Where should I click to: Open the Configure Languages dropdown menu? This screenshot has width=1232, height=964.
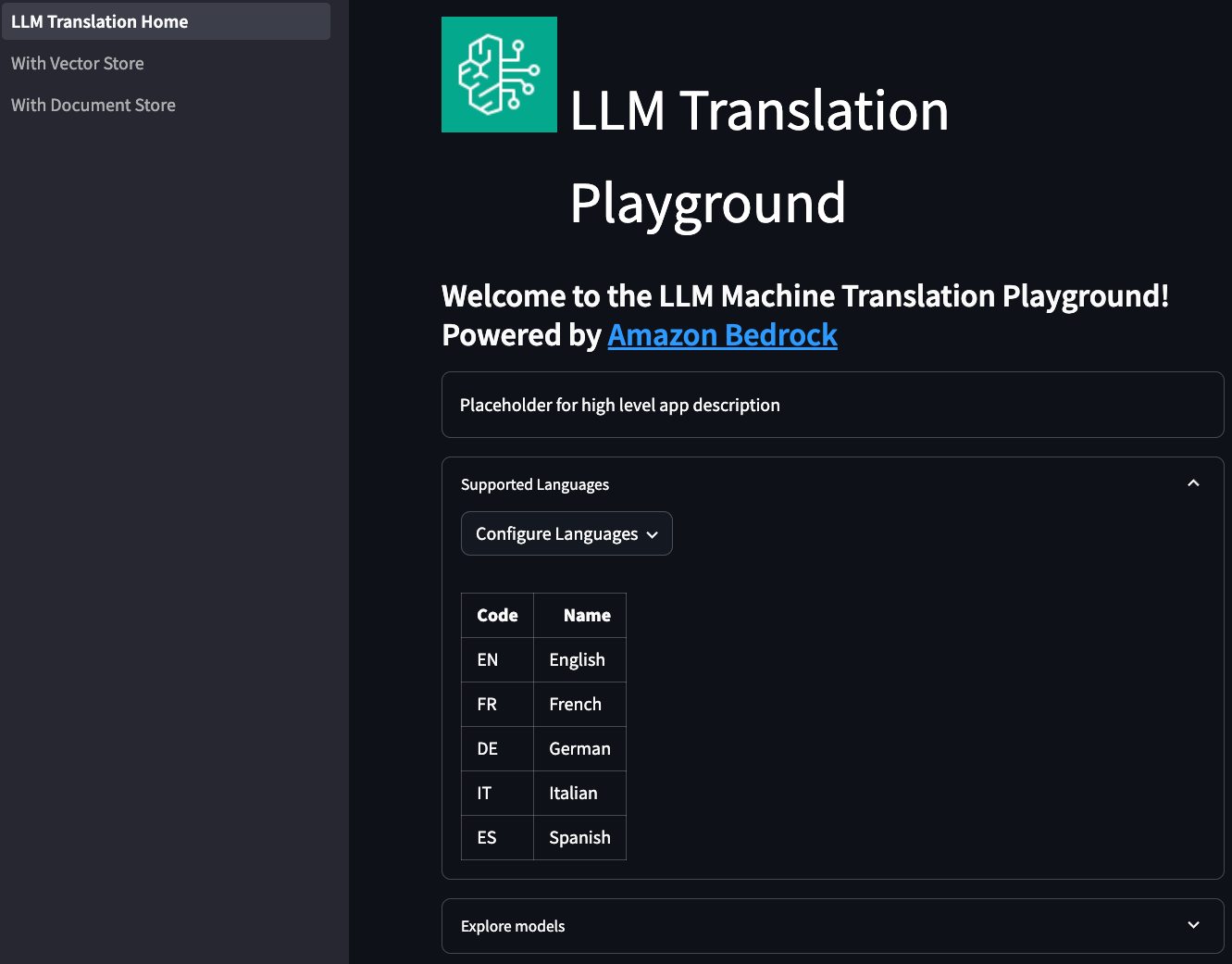pos(566,533)
